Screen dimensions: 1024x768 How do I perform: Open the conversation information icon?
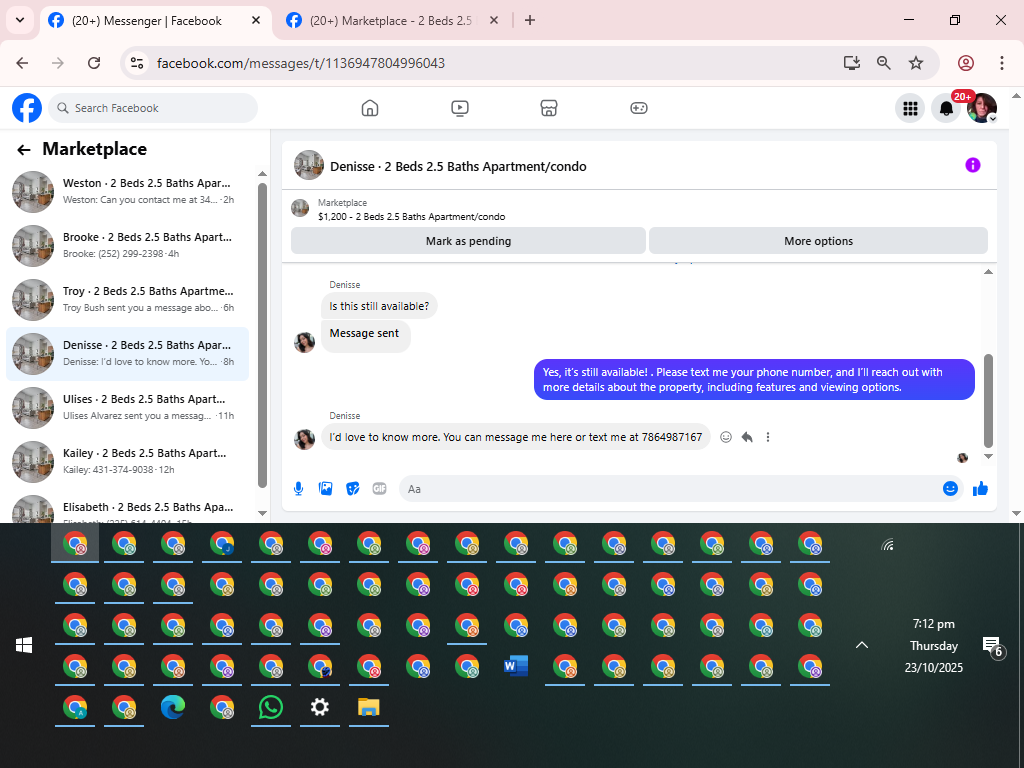click(972, 165)
